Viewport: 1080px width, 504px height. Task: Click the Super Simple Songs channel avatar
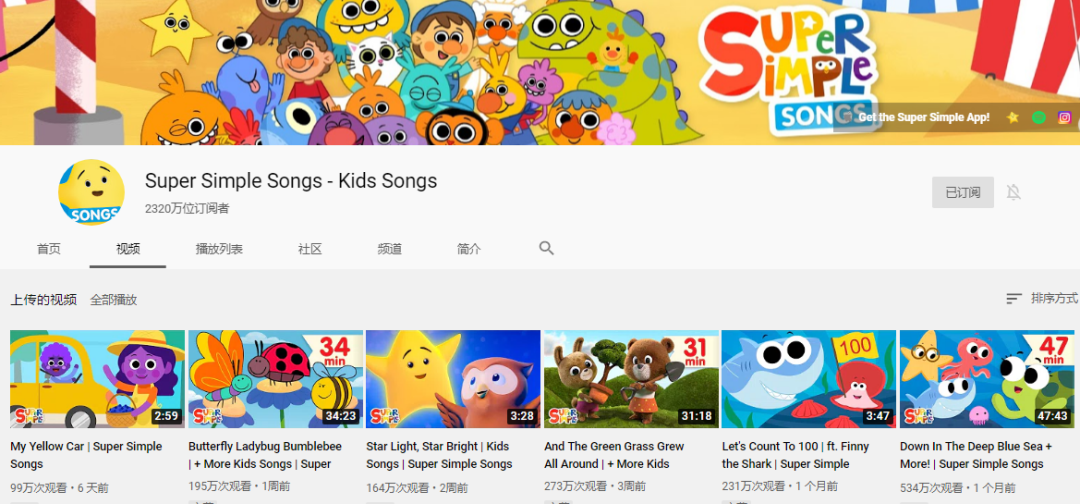click(x=91, y=192)
